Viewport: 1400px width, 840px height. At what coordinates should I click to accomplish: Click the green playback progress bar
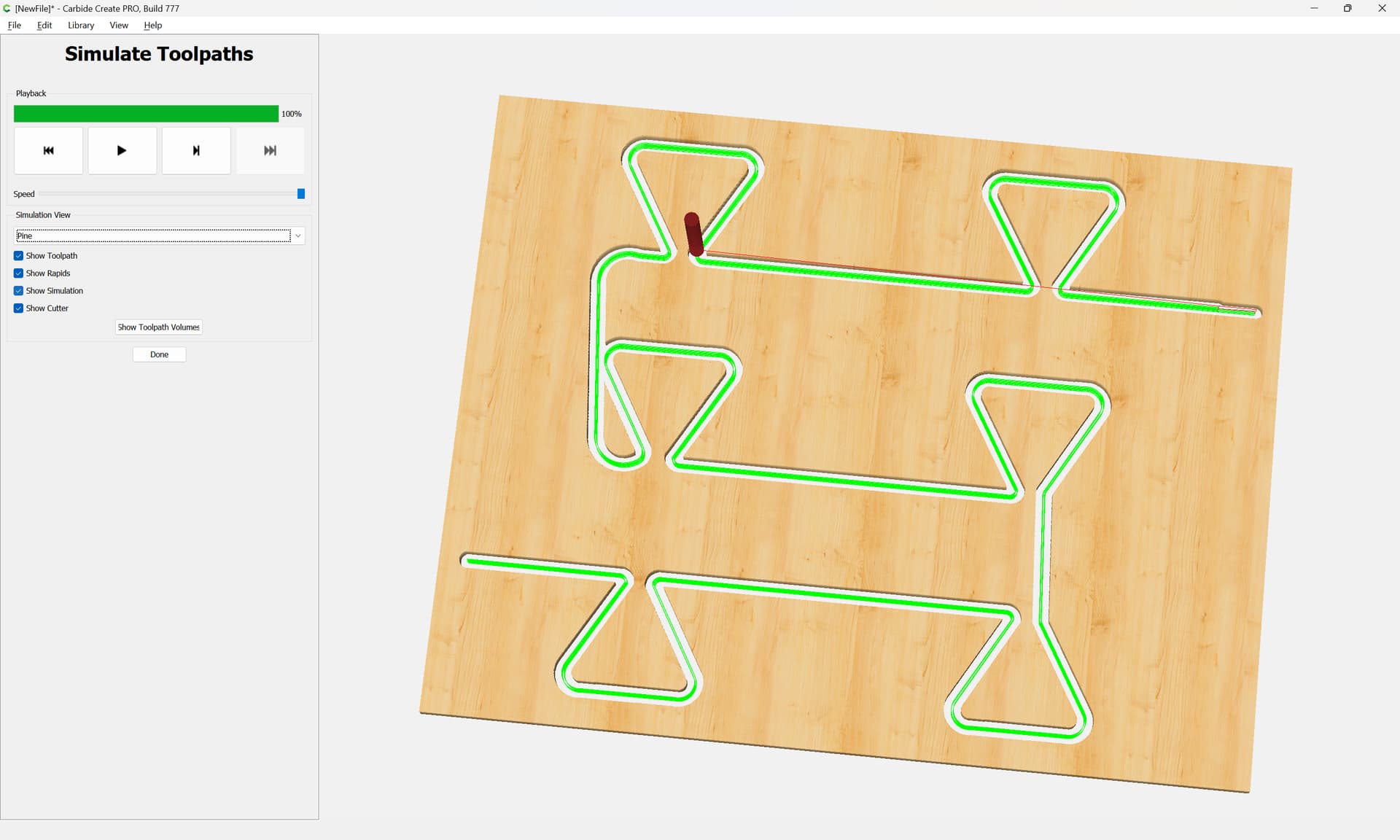point(146,114)
